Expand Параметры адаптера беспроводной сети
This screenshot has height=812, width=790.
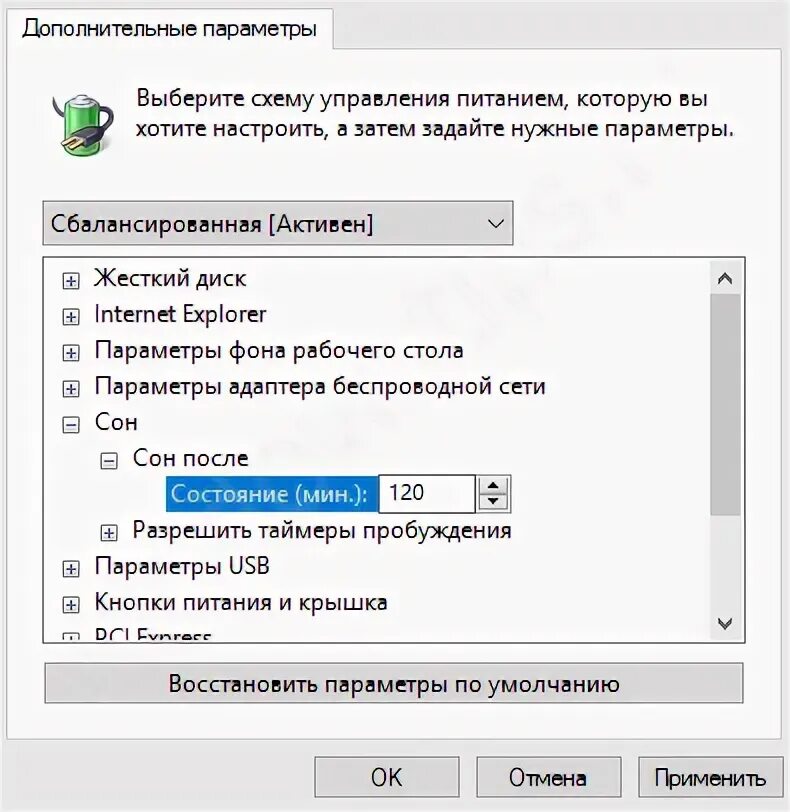coord(71,389)
